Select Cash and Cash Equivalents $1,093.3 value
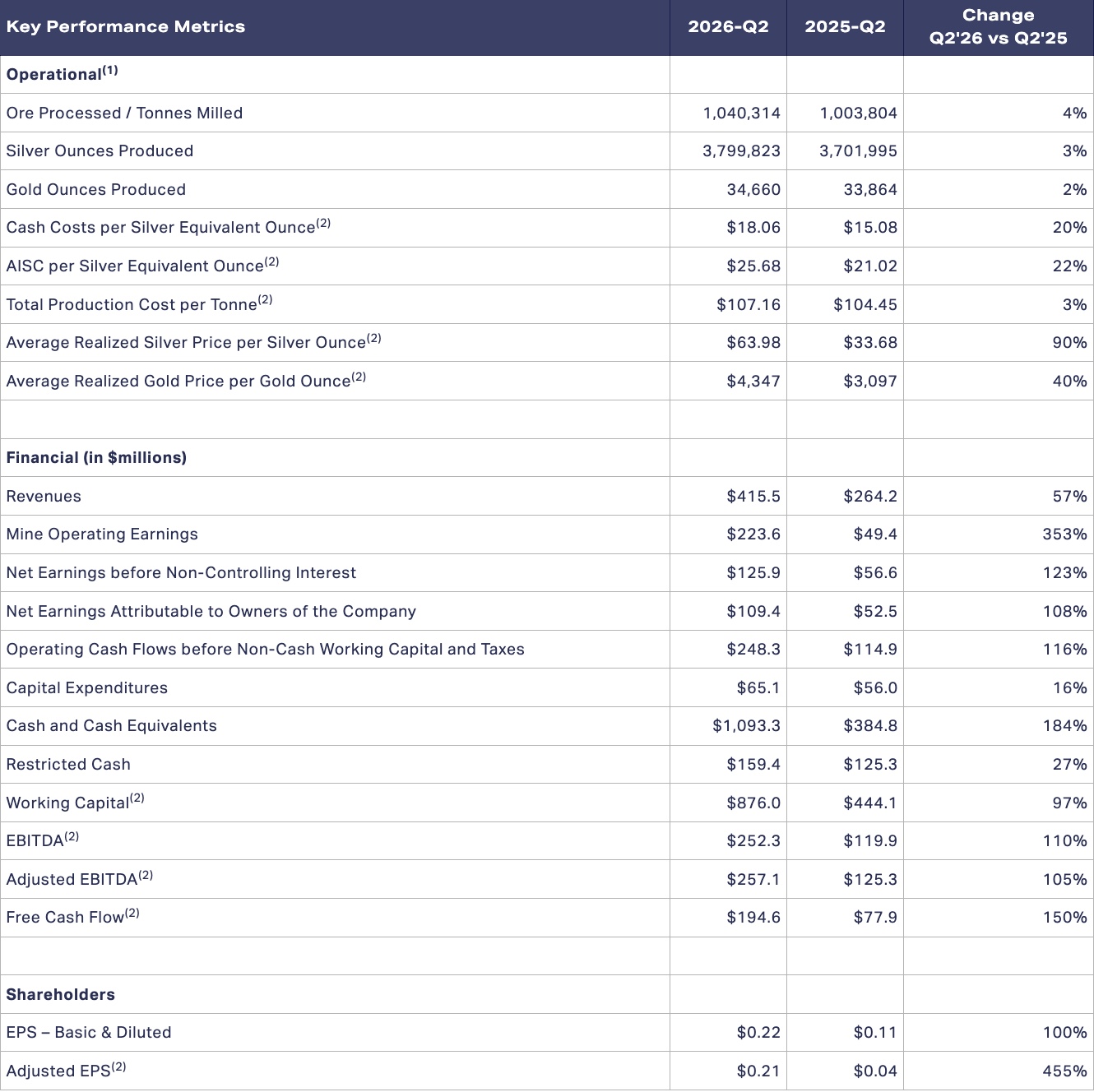Screen dimensions: 1094x1092 pyautogui.click(x=746, y=726)
